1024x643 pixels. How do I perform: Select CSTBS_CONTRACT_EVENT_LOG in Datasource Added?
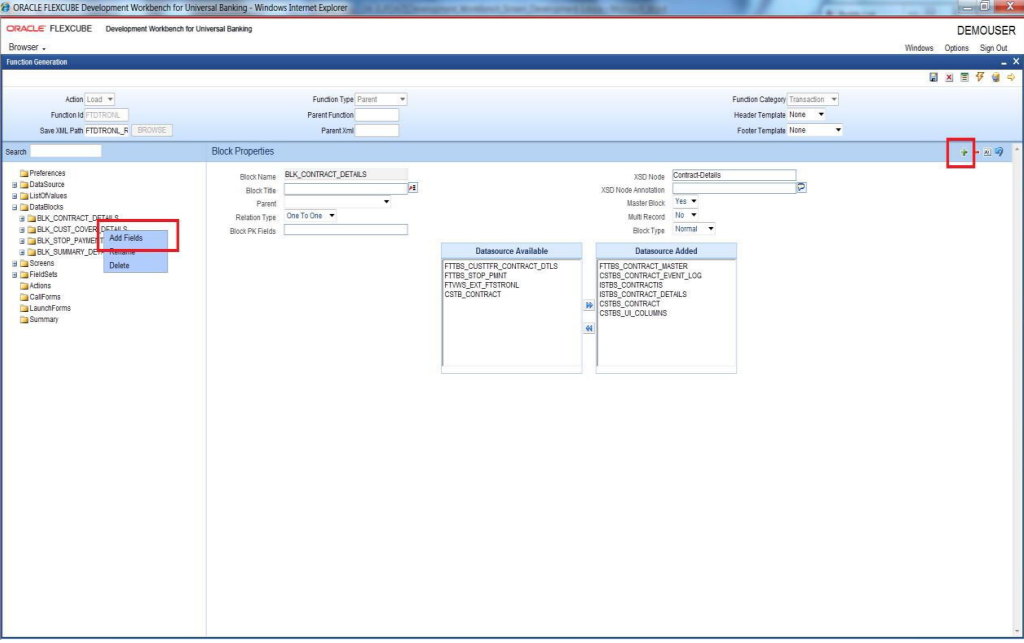click(650, 275)
